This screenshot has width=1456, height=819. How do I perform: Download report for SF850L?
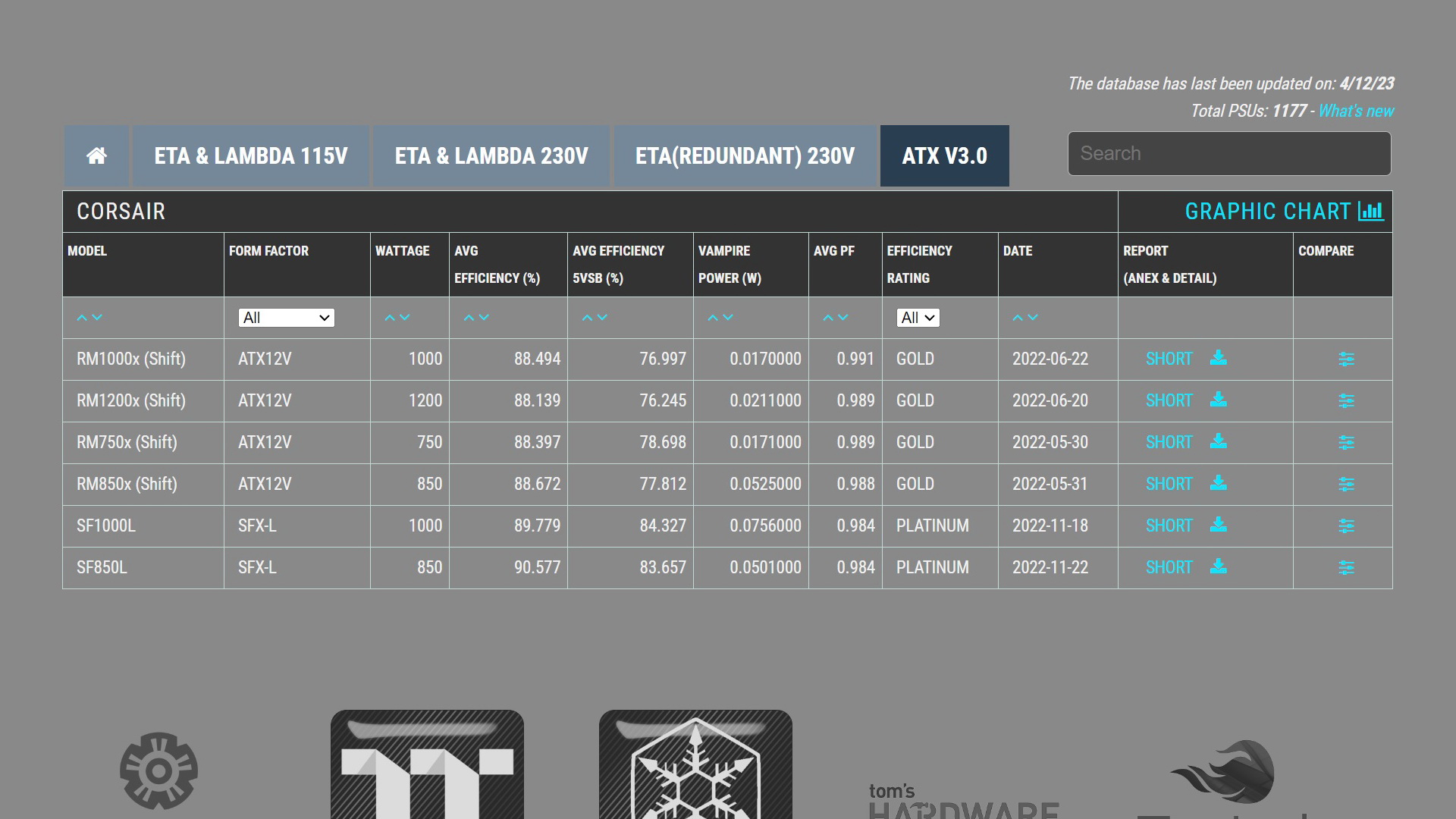(x=1219, y=566)
